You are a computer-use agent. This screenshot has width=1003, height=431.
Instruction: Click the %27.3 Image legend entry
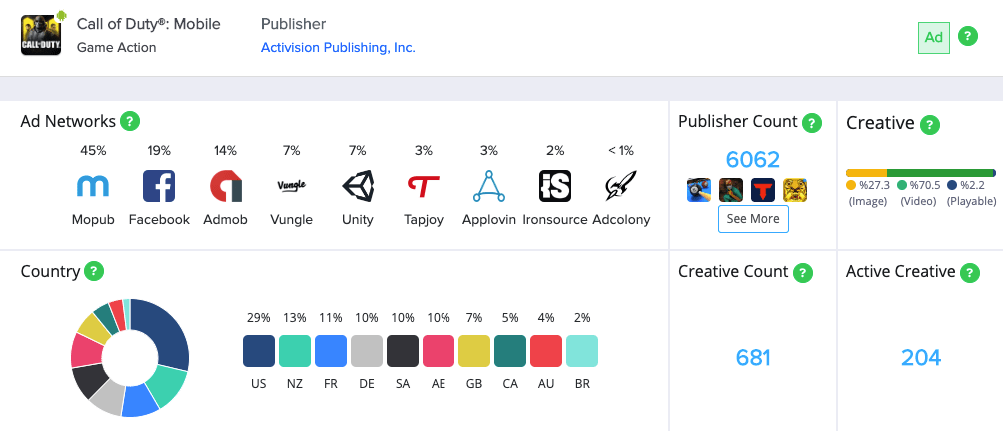point(867,193)
